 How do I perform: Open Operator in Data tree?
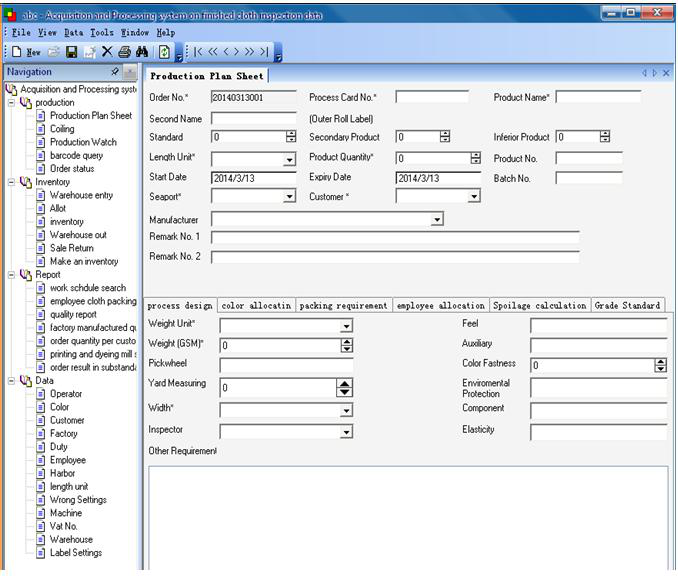point(66,394)
